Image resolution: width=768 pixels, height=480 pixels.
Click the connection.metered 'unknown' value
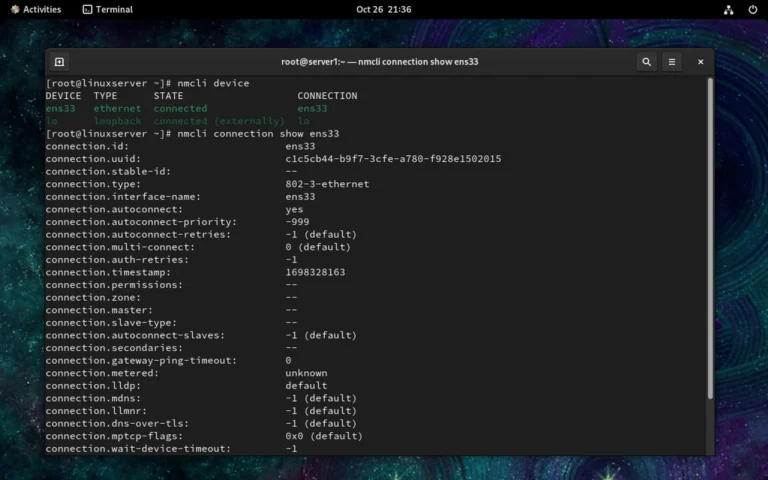point(306,373)
